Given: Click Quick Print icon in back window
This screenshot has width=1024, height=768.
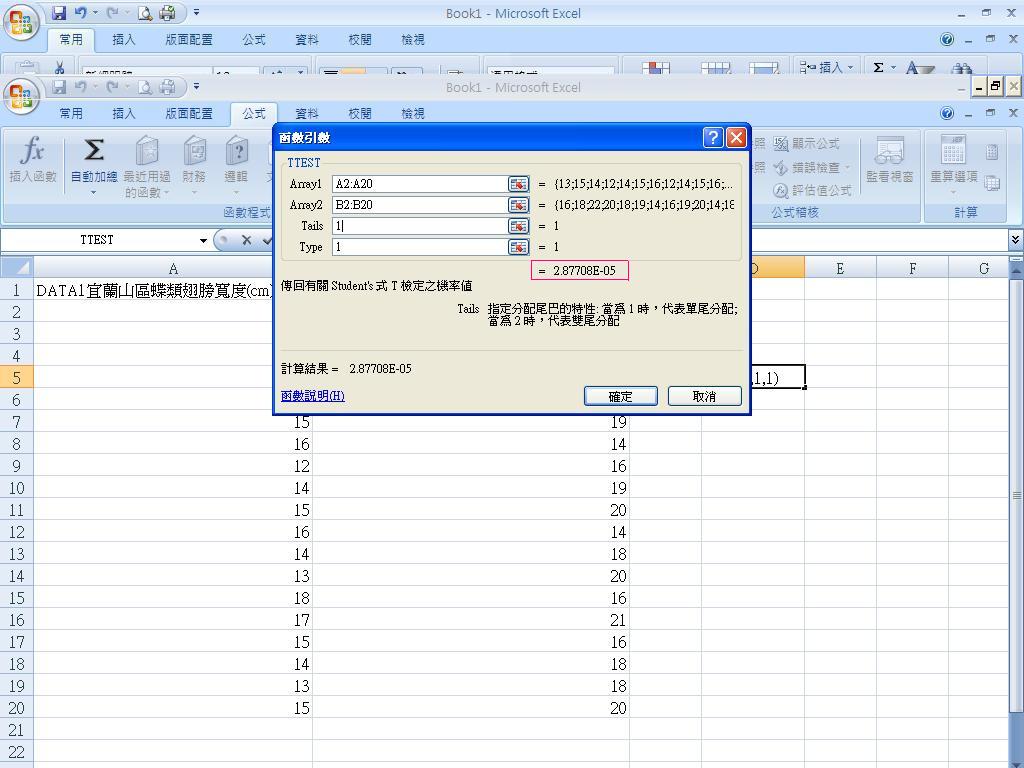Looking at the screenshot, I should tap(167, 12).
